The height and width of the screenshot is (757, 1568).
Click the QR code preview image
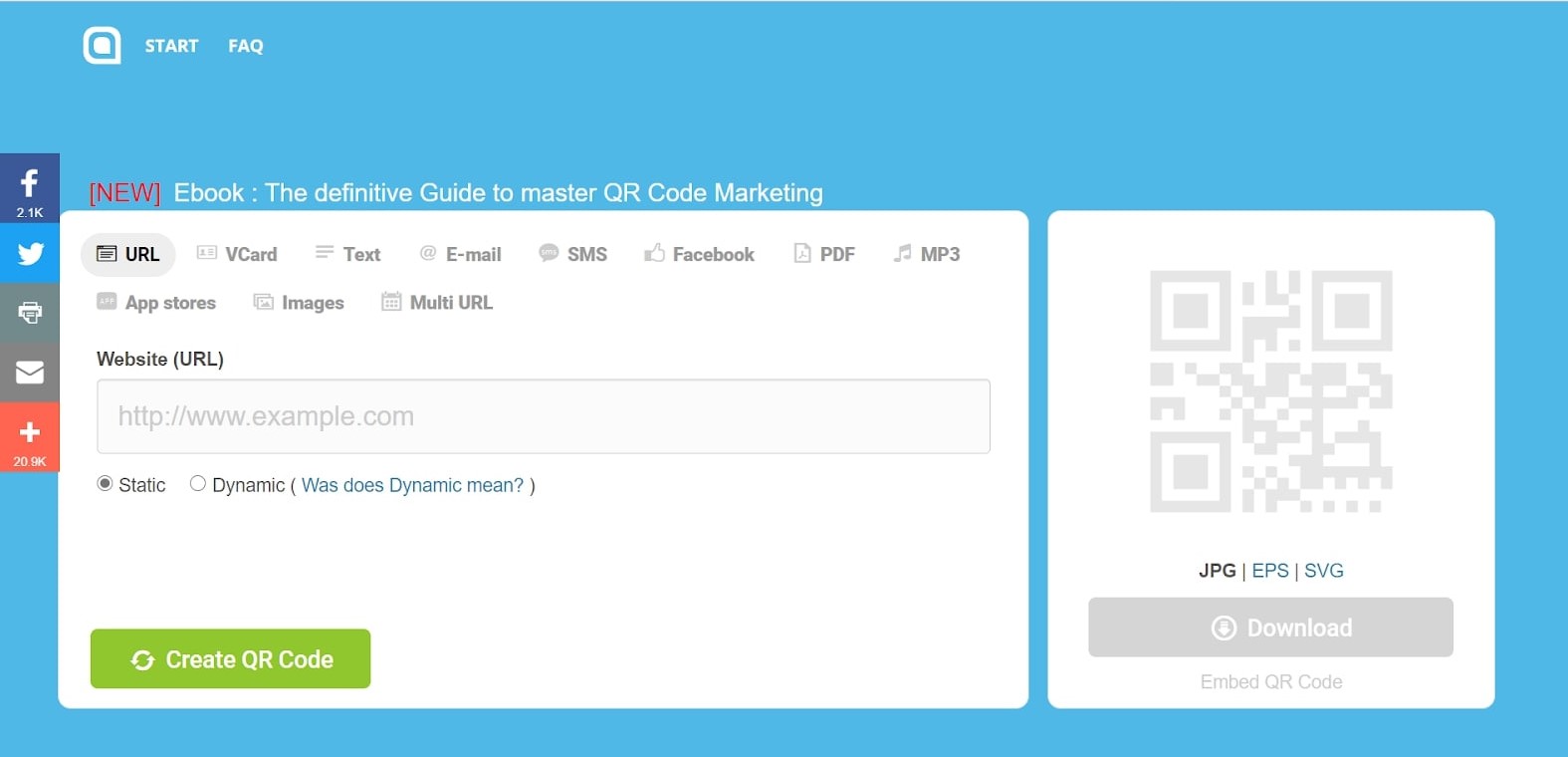click(1270, 391)
